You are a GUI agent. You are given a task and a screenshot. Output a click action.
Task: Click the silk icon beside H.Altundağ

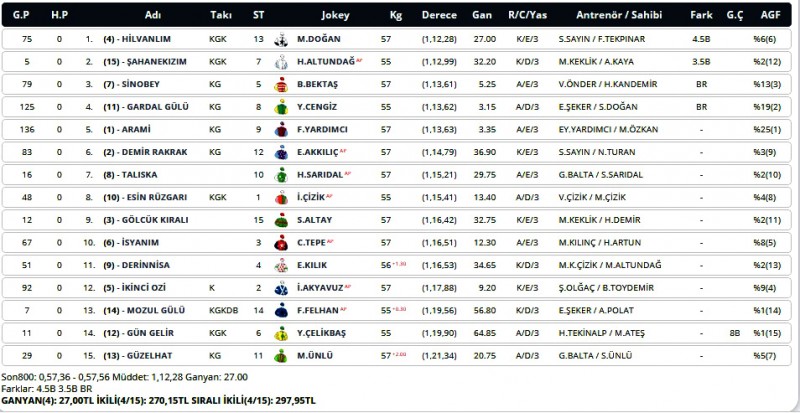click(x=289, y=61)
